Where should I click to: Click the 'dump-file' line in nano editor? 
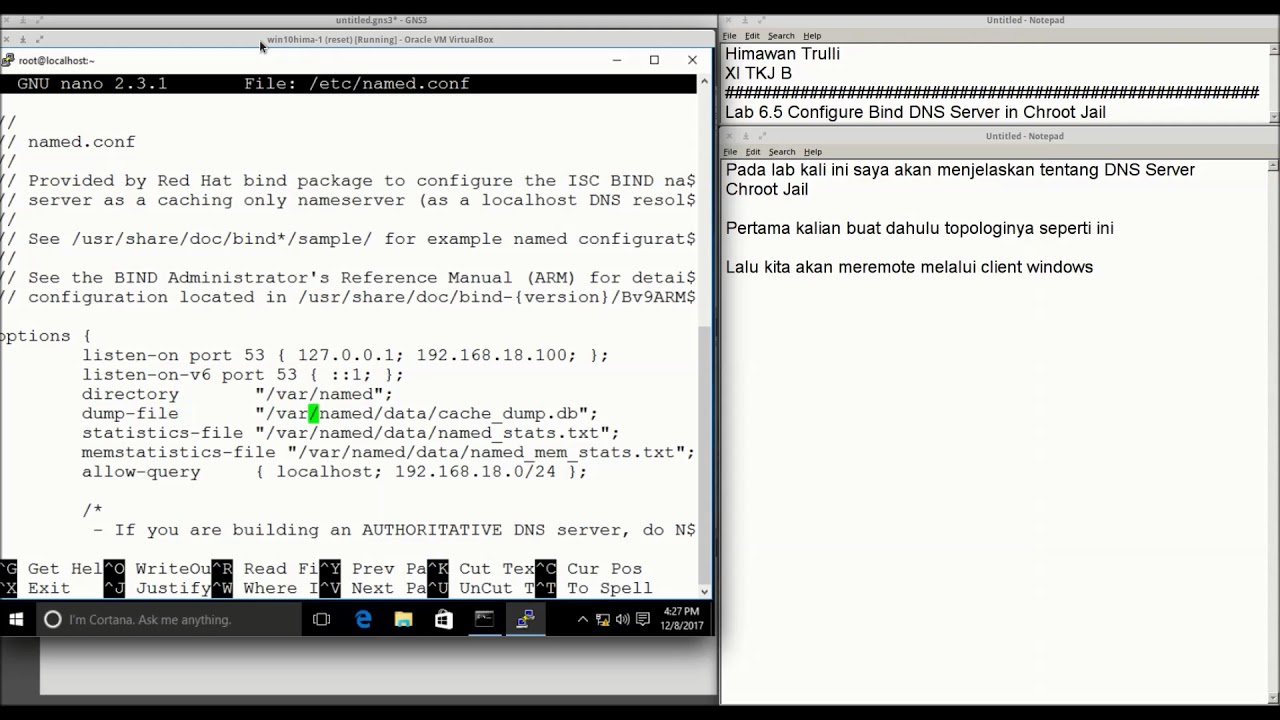tap(340, 413)
